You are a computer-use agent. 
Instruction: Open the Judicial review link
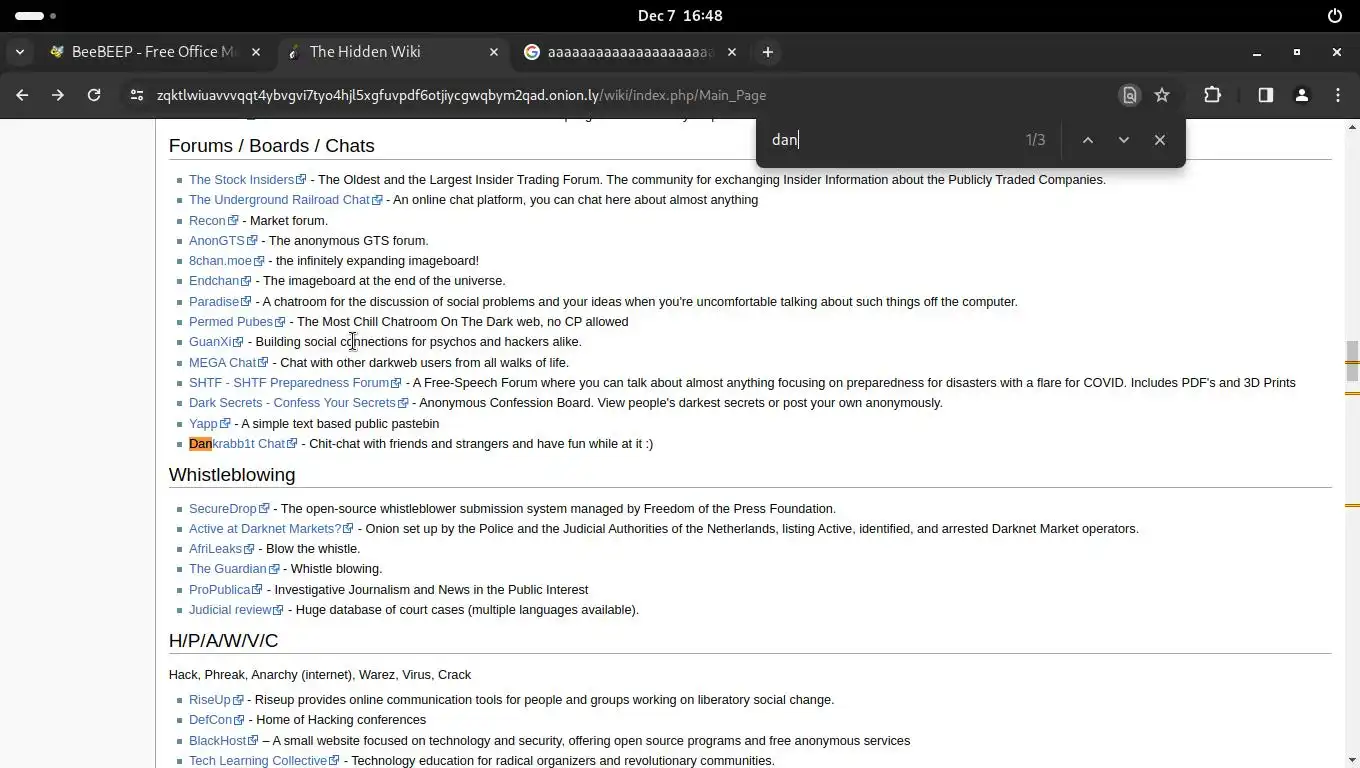236,610
